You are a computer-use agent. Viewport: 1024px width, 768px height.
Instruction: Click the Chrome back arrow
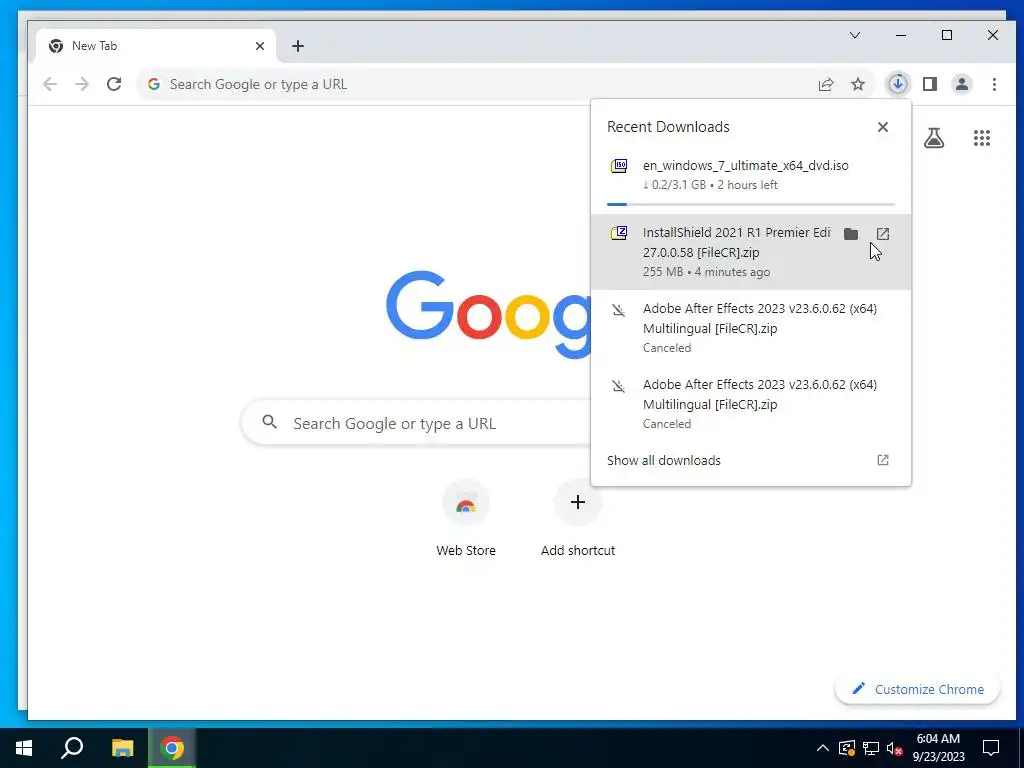(50, 84)
